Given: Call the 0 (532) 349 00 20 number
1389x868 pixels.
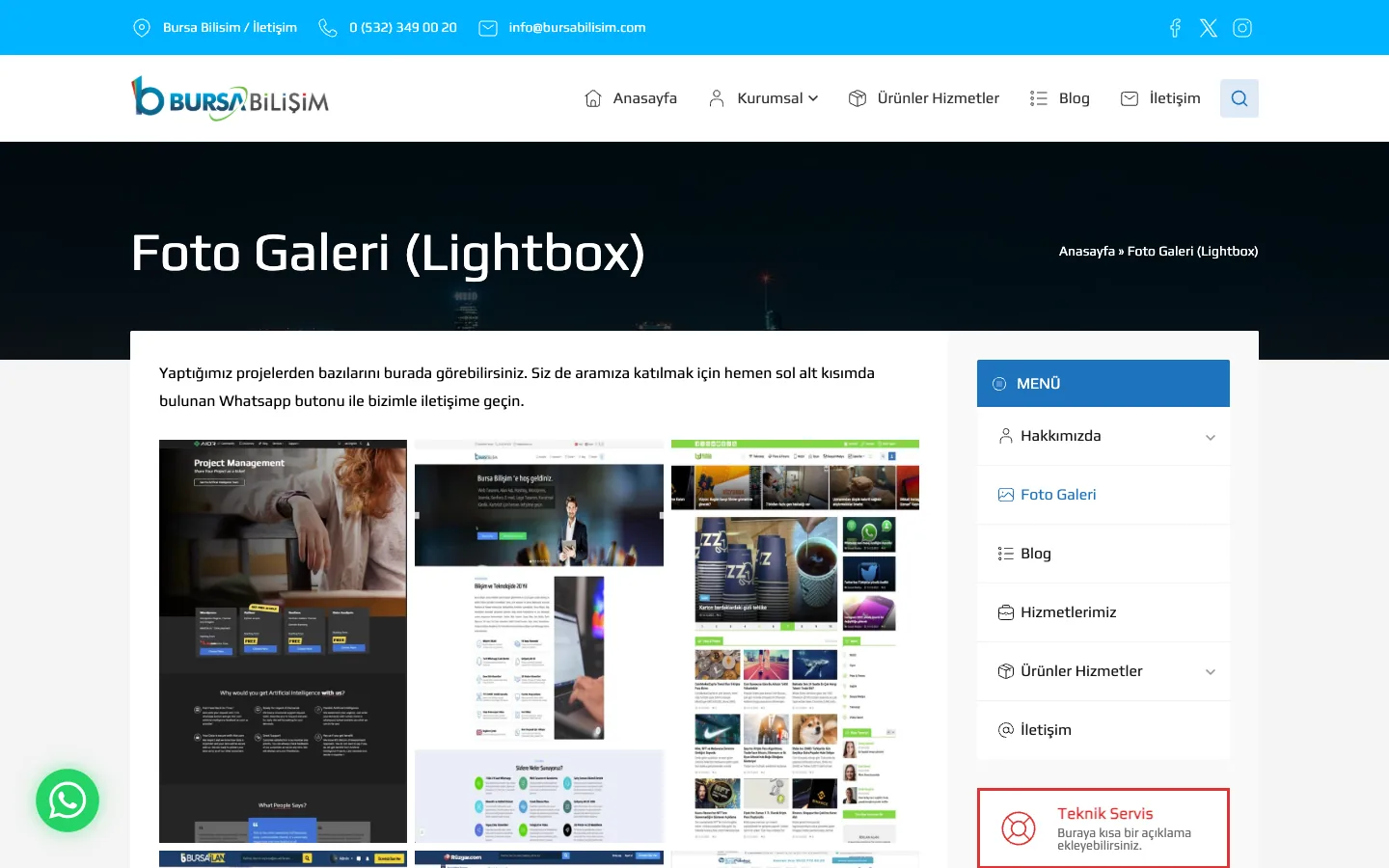Looking at the screenshot, I should click(403, 28).
